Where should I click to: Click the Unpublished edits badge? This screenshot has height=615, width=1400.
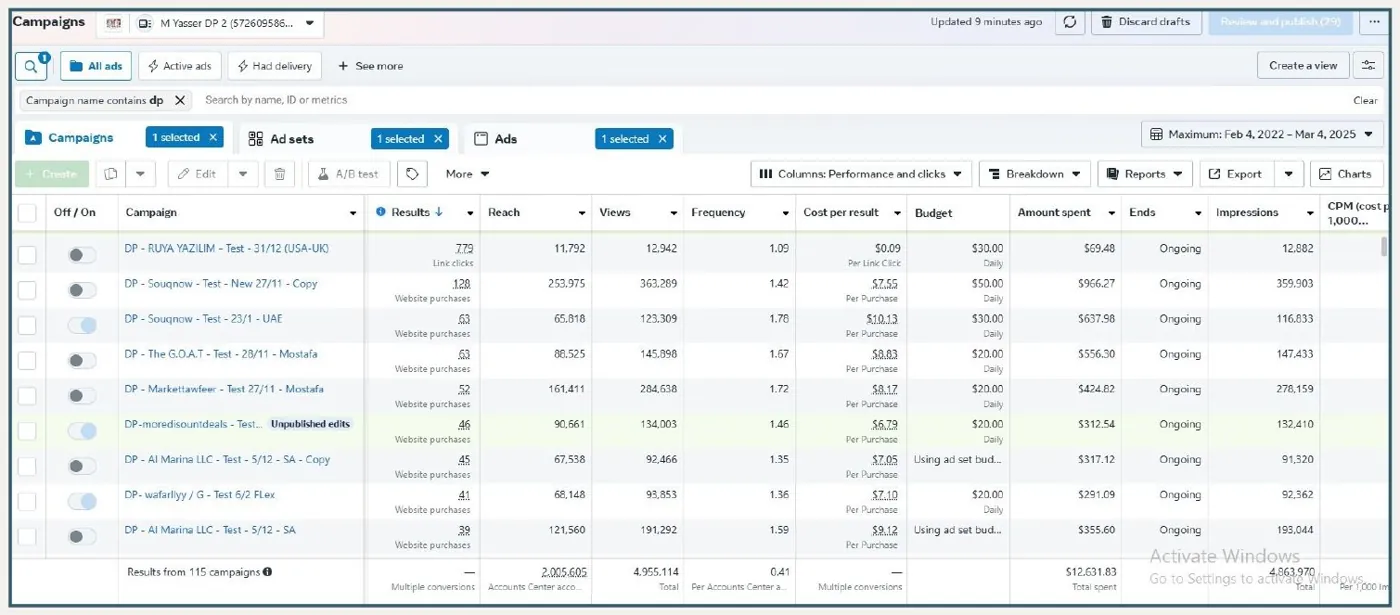(311, 424)
